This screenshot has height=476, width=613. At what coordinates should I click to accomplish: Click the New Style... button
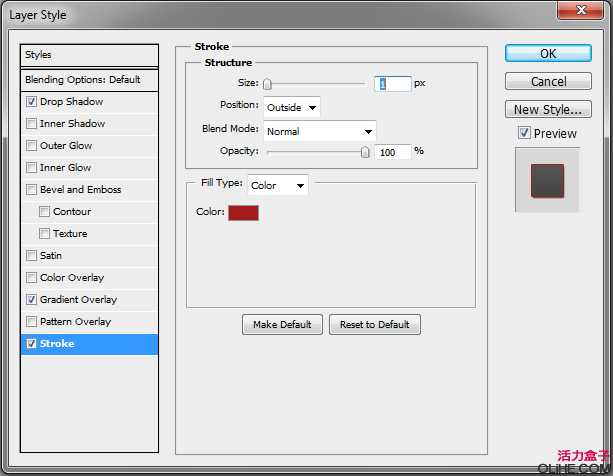[548, 110]
